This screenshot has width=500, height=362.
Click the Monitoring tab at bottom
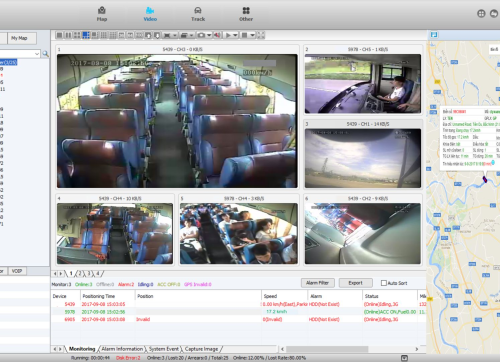click(x=82, y=349)
